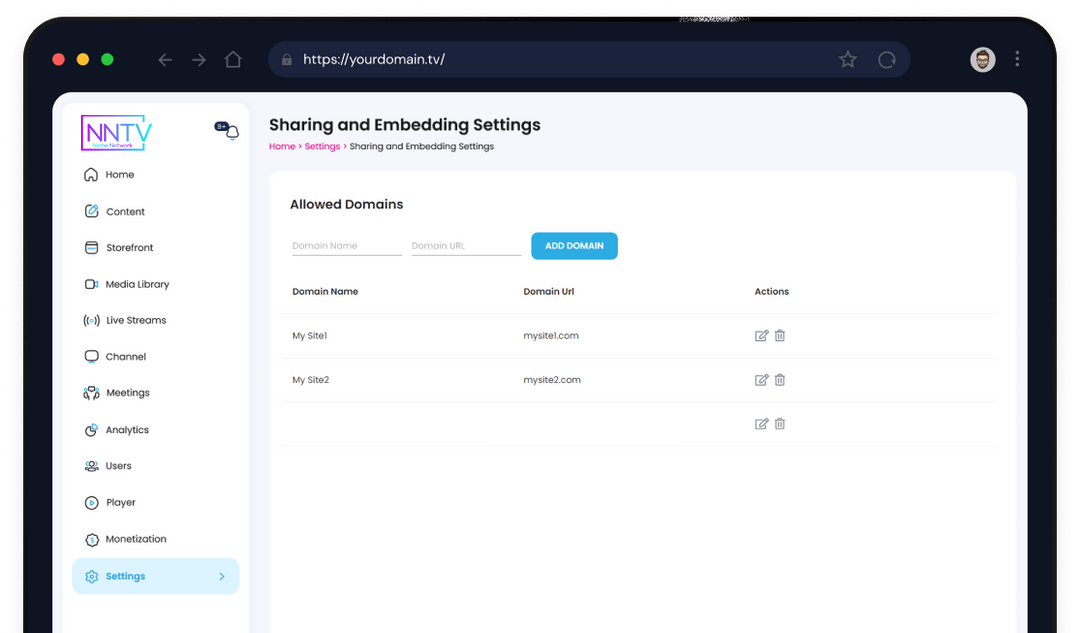
Task: Edit the My Site1 domain entry
Action: [x=761, y=336]
